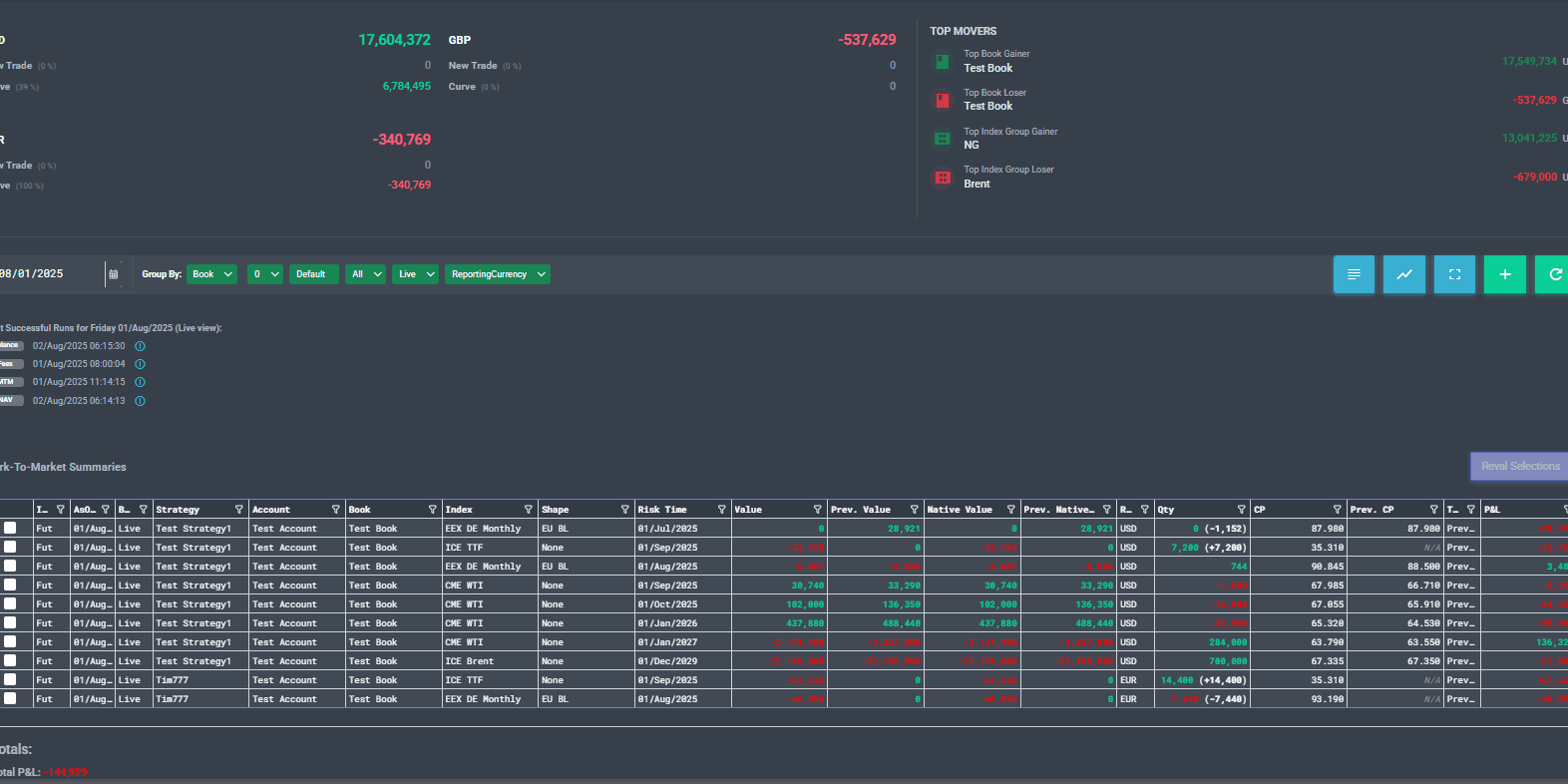This screenshot has height=784, width=1568.
Task: Open the calendar date picker icon
Action: click(114, 274)
